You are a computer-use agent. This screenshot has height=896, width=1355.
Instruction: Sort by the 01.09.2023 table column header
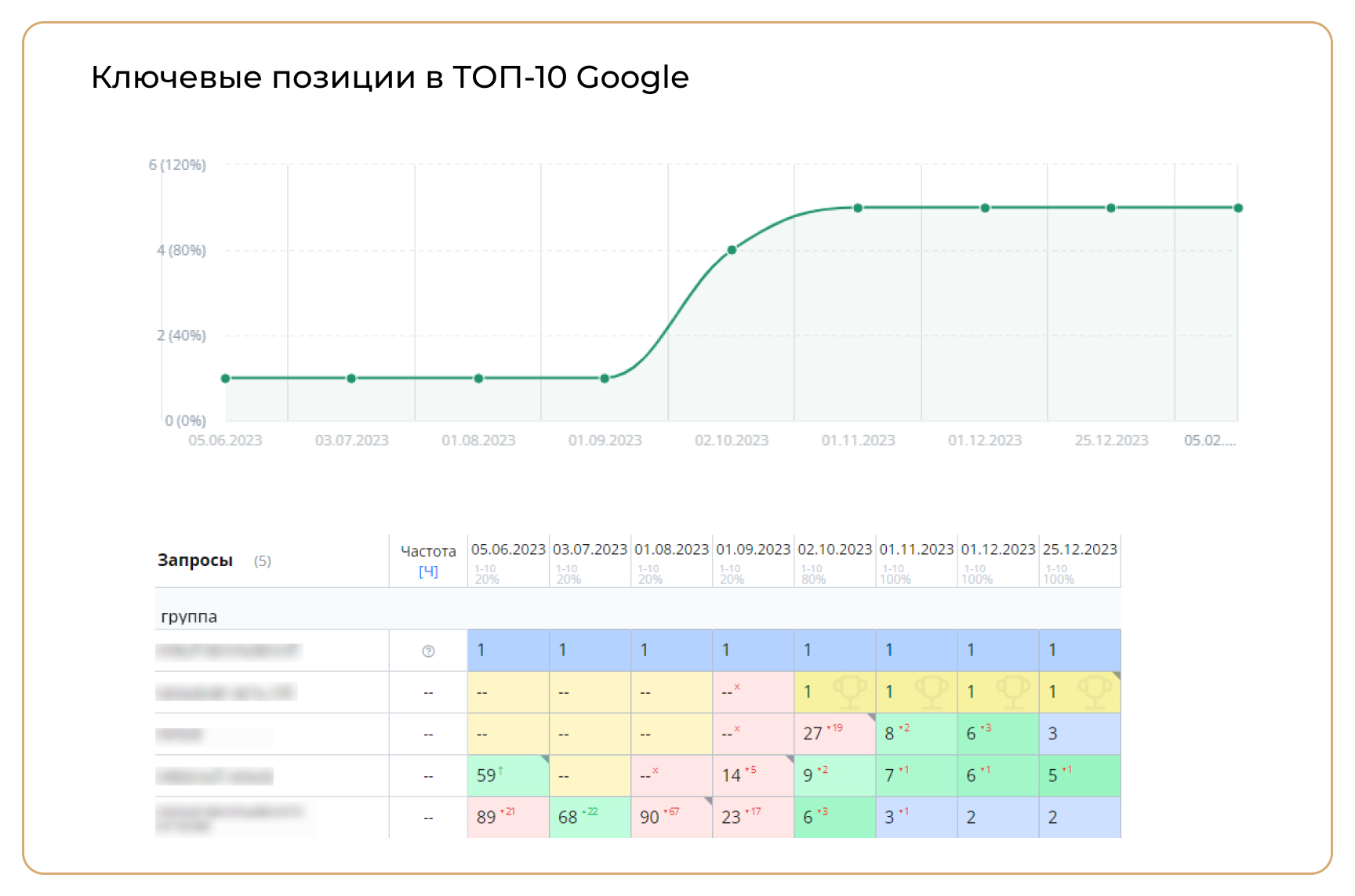pos(753,550)
